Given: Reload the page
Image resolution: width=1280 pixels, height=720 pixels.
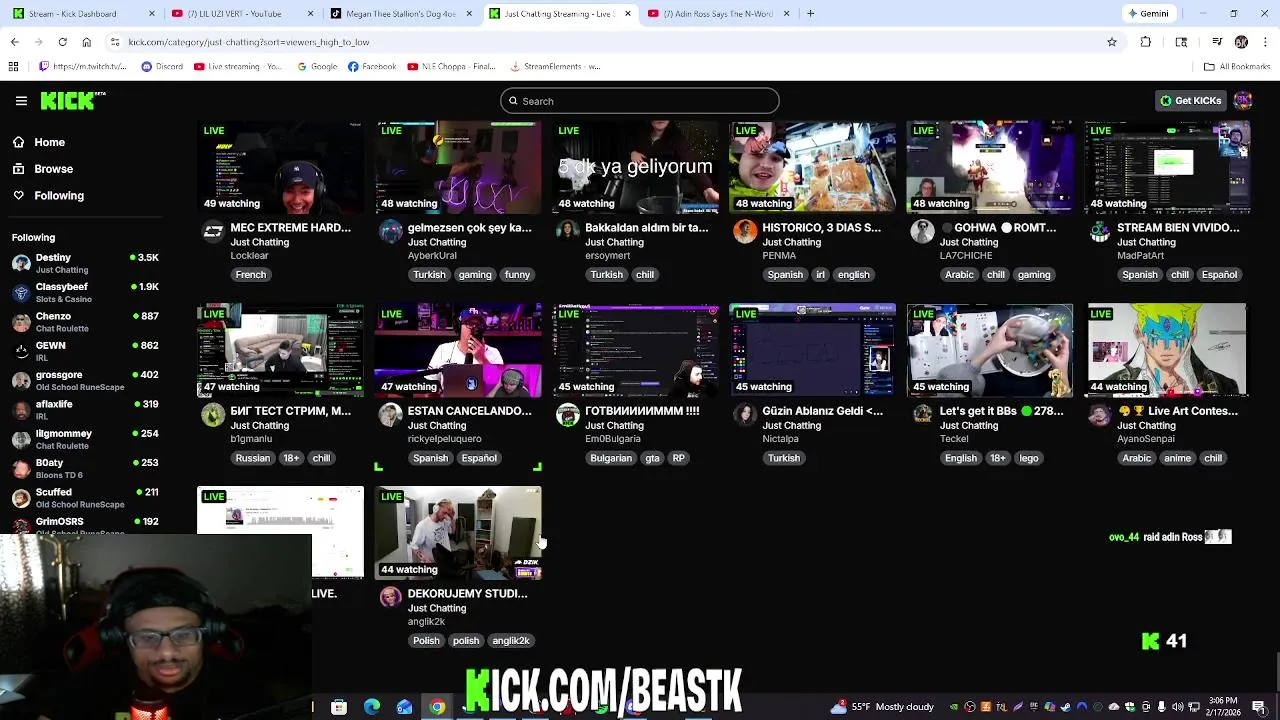Looking at the screenshot, I should pyautogui.click(x=62, y=42).
